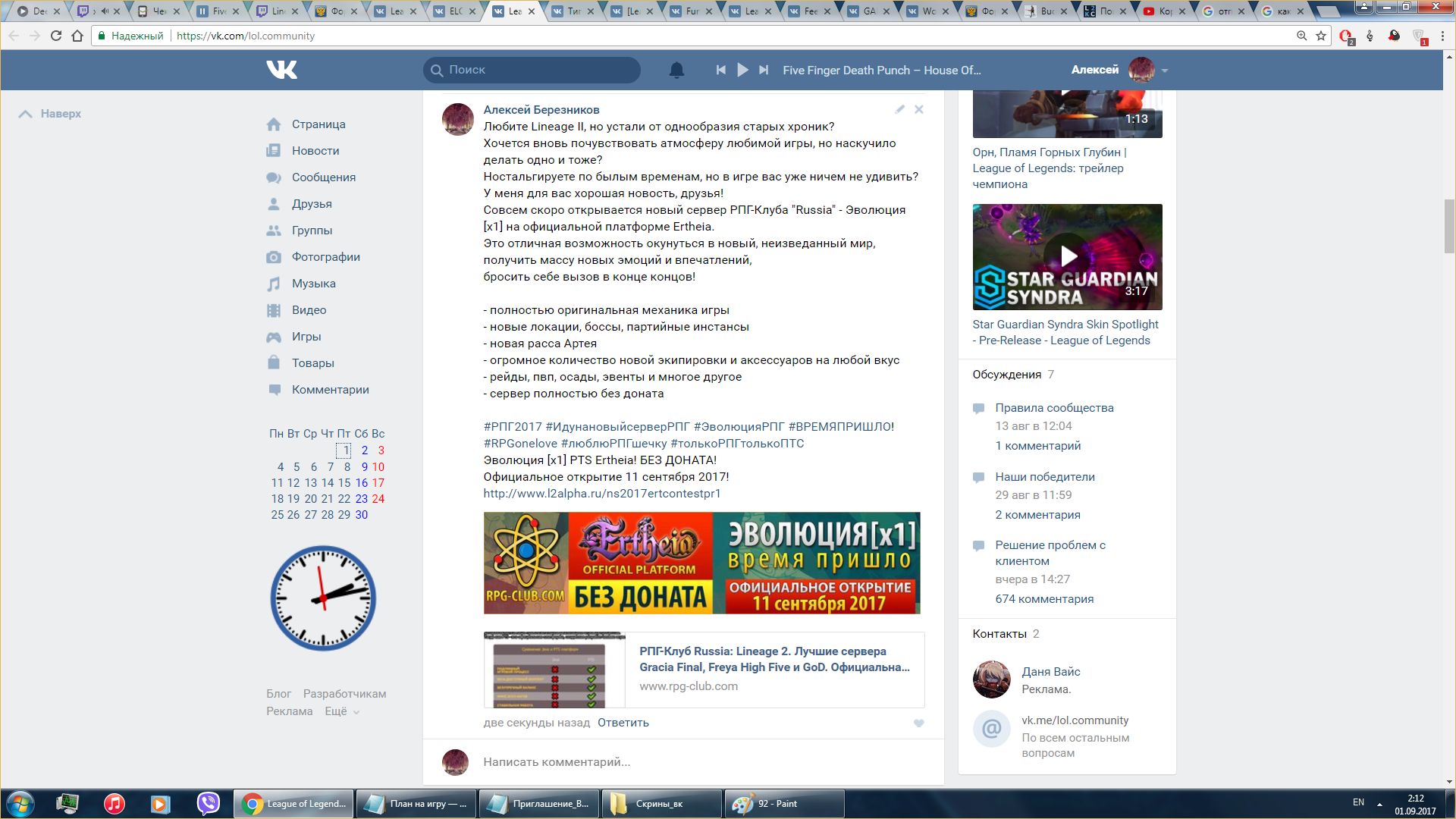Open Страница in the left sidebar
This screenshot has height=819, width=1456.
[318, 124]
